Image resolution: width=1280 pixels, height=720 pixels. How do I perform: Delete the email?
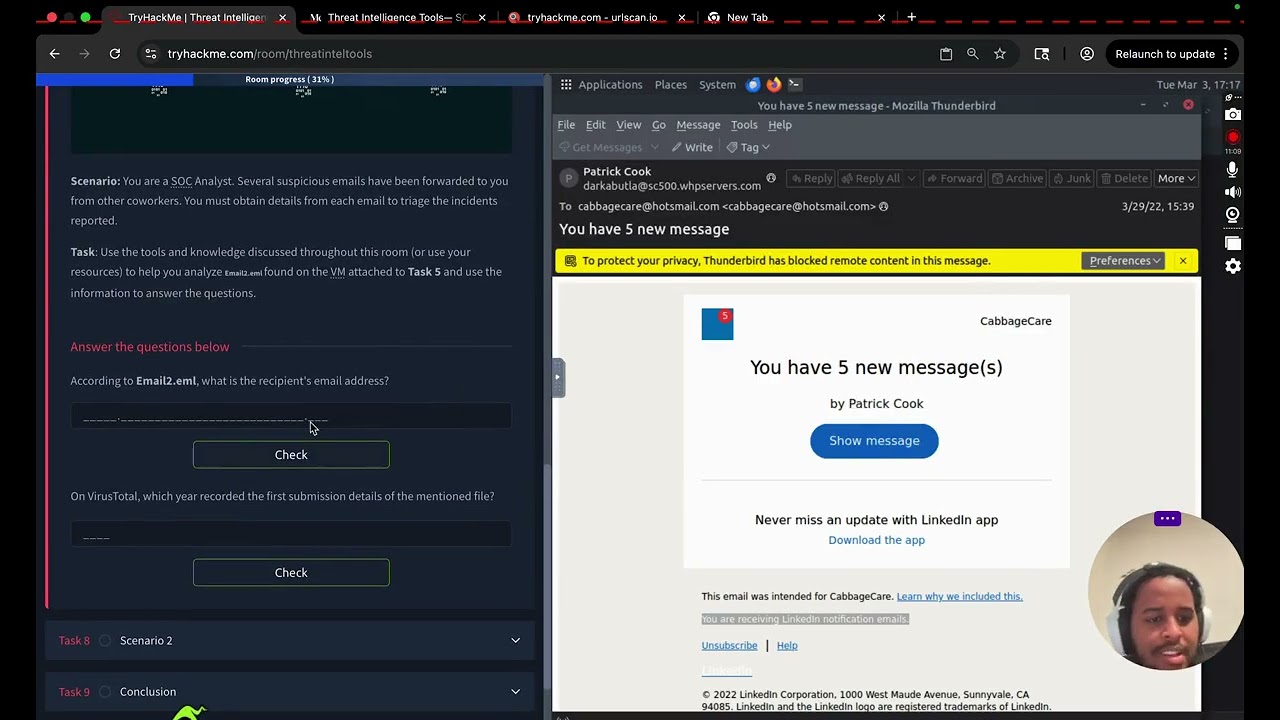pyautogui.click(x=1123, y=178)
